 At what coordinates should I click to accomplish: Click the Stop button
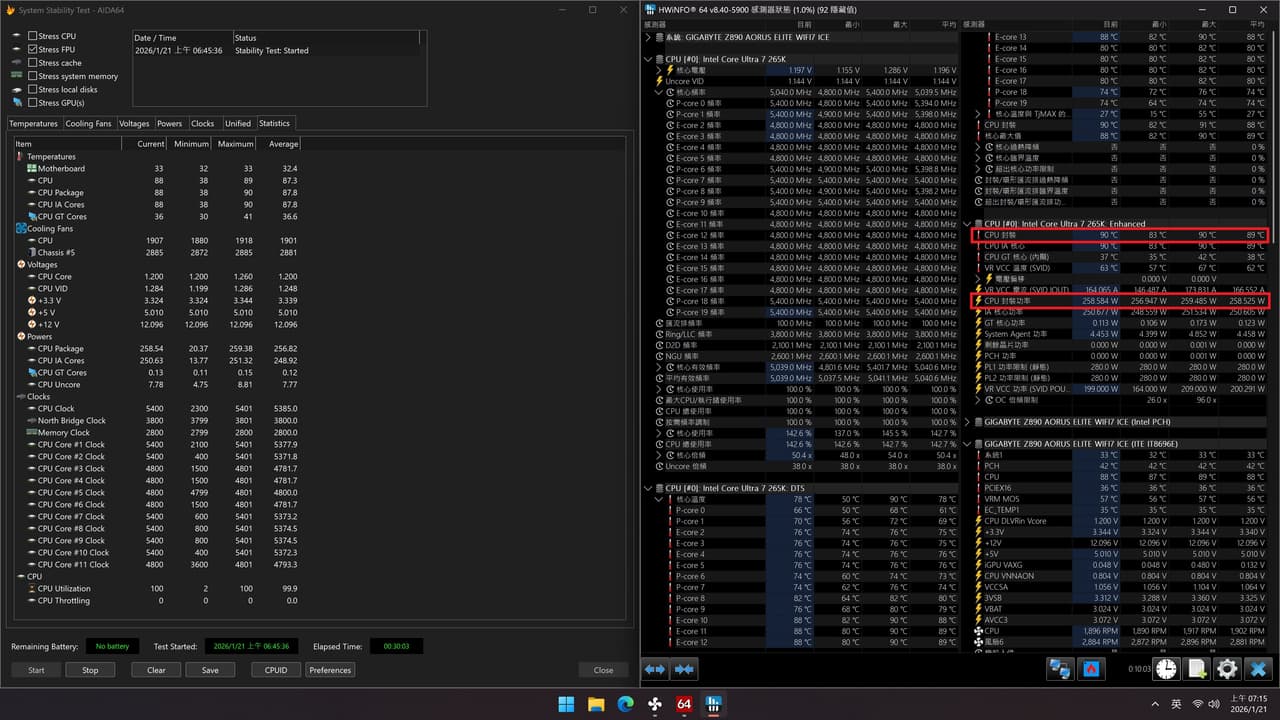click(90, 670)
